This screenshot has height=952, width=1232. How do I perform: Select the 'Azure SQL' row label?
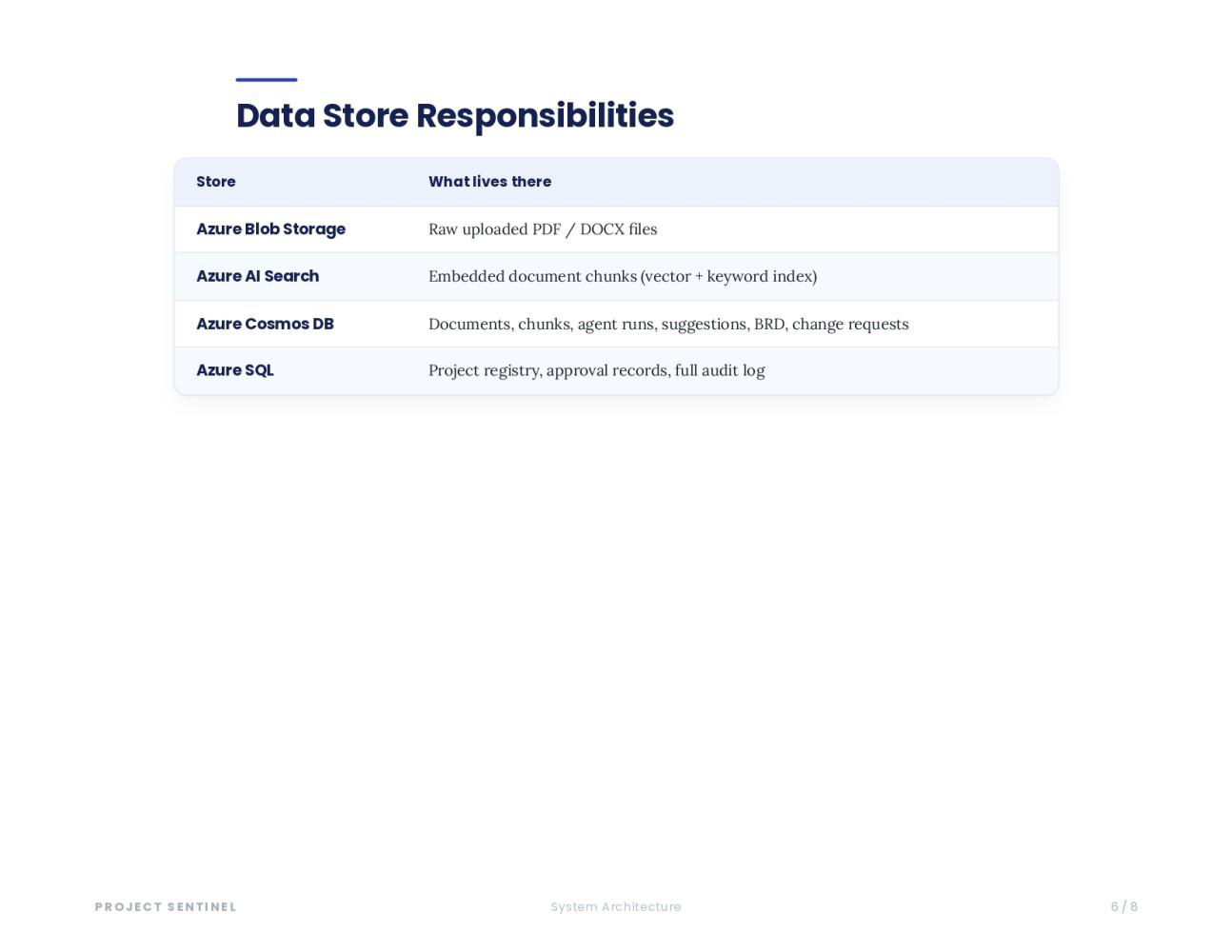click(x=234, y=370)
